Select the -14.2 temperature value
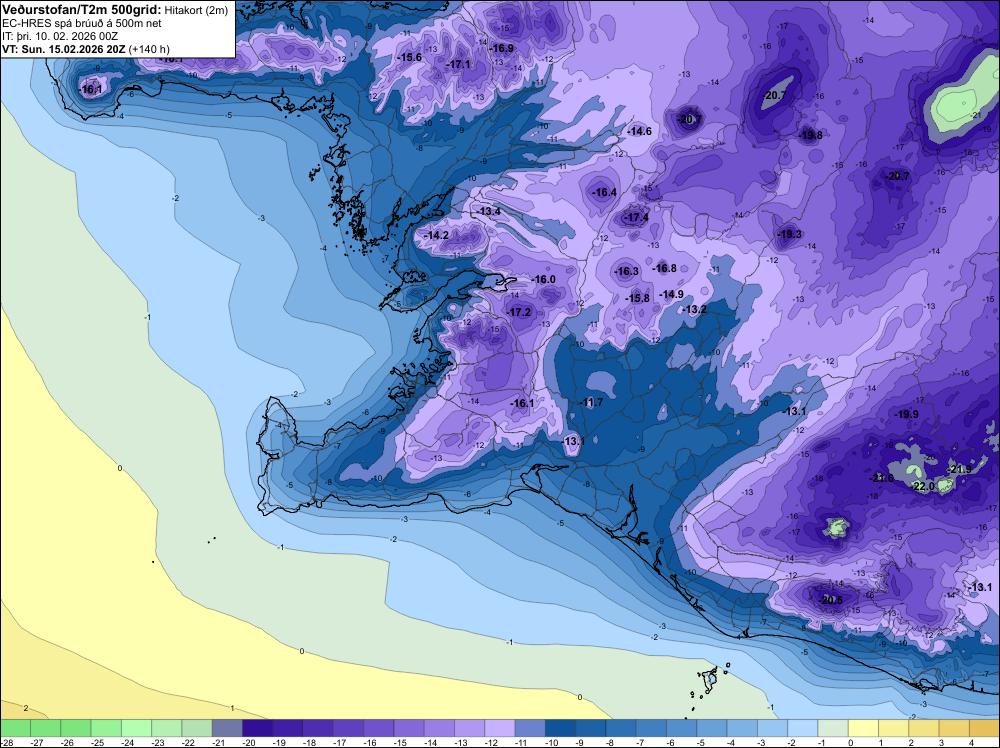The image size is (1000, 748). pyautogui.click(x=437, y=235)
